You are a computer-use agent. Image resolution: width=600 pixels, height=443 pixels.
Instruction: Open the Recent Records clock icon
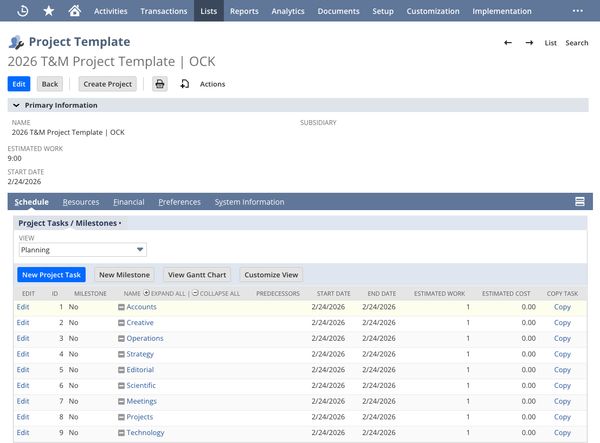[23, 11]
